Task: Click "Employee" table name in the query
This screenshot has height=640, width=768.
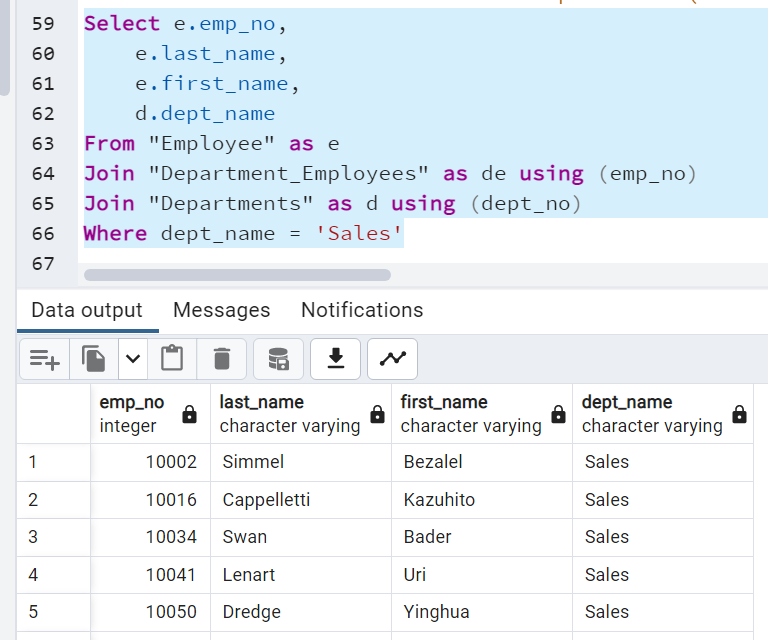Action: 211,143
